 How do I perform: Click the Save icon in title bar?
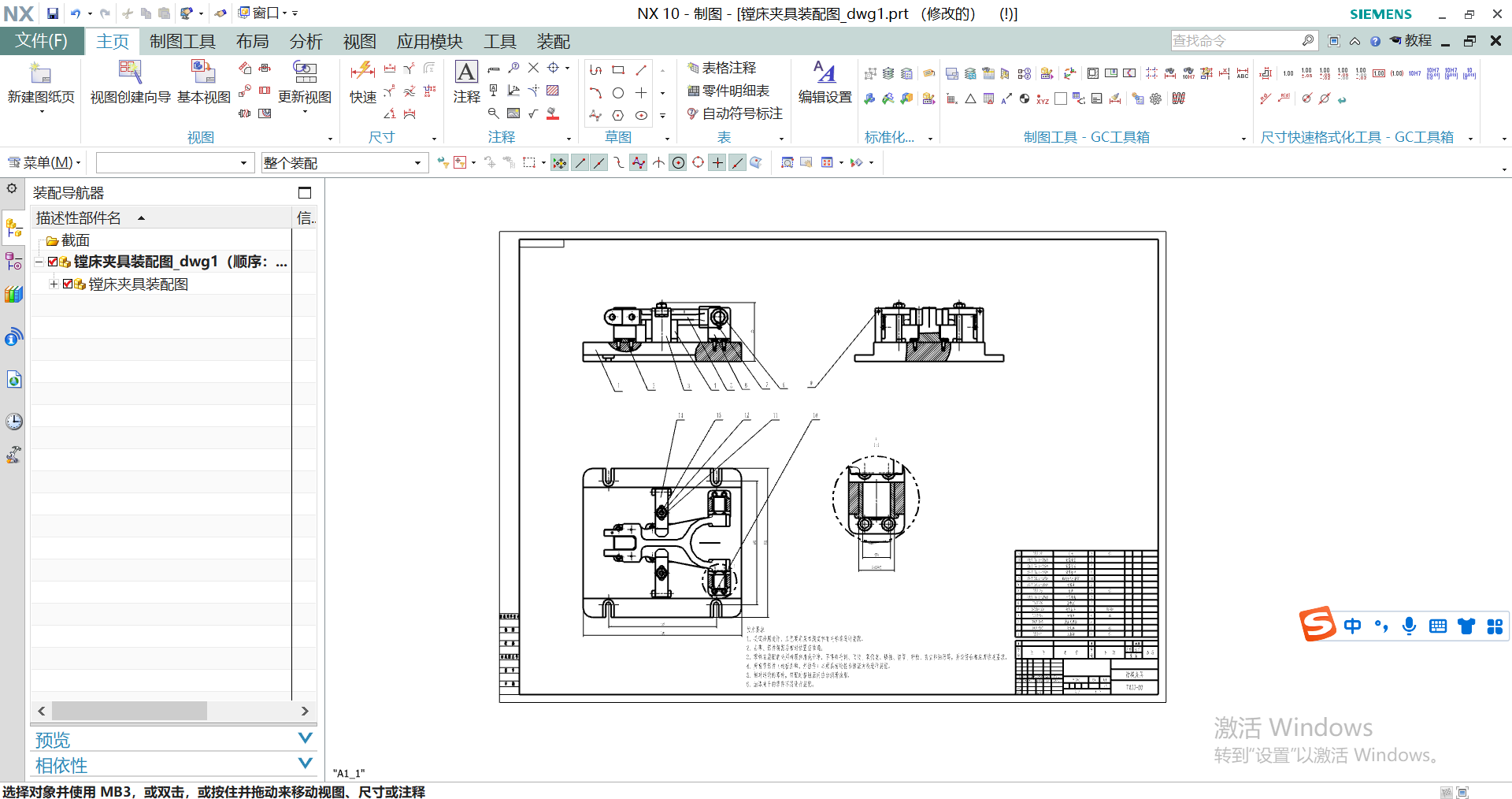point(52,13)
